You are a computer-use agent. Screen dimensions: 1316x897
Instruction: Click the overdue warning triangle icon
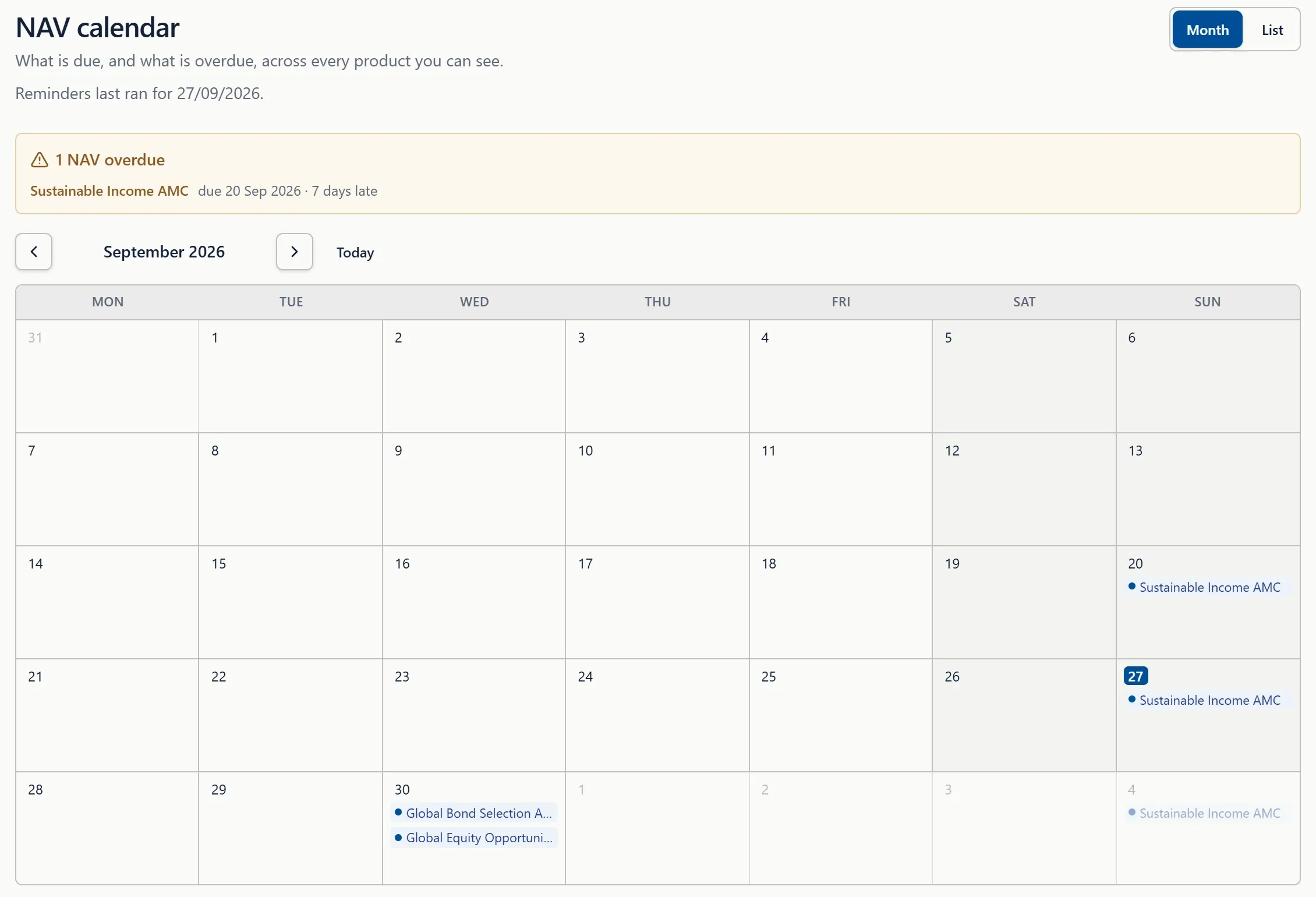[x=40, y=160]
